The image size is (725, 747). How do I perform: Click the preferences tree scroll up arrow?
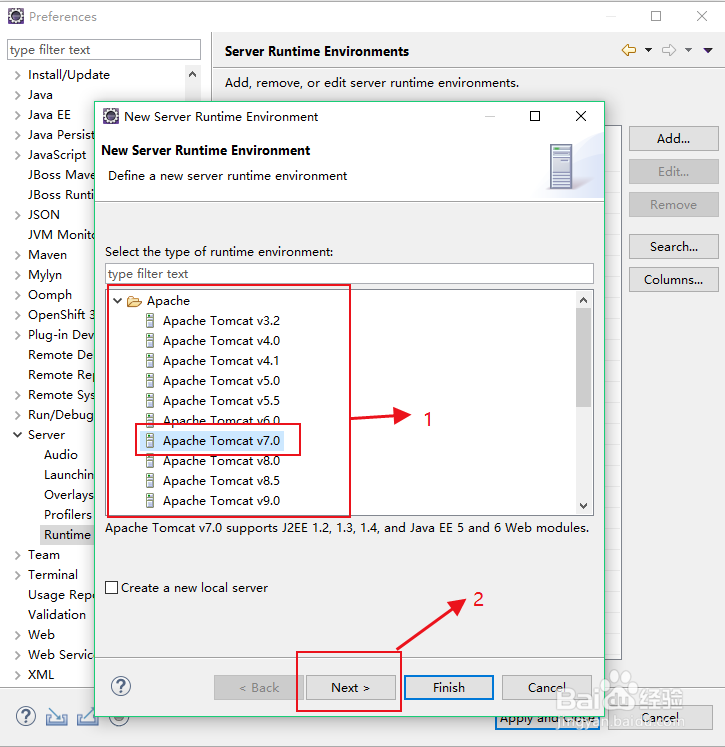192,74
